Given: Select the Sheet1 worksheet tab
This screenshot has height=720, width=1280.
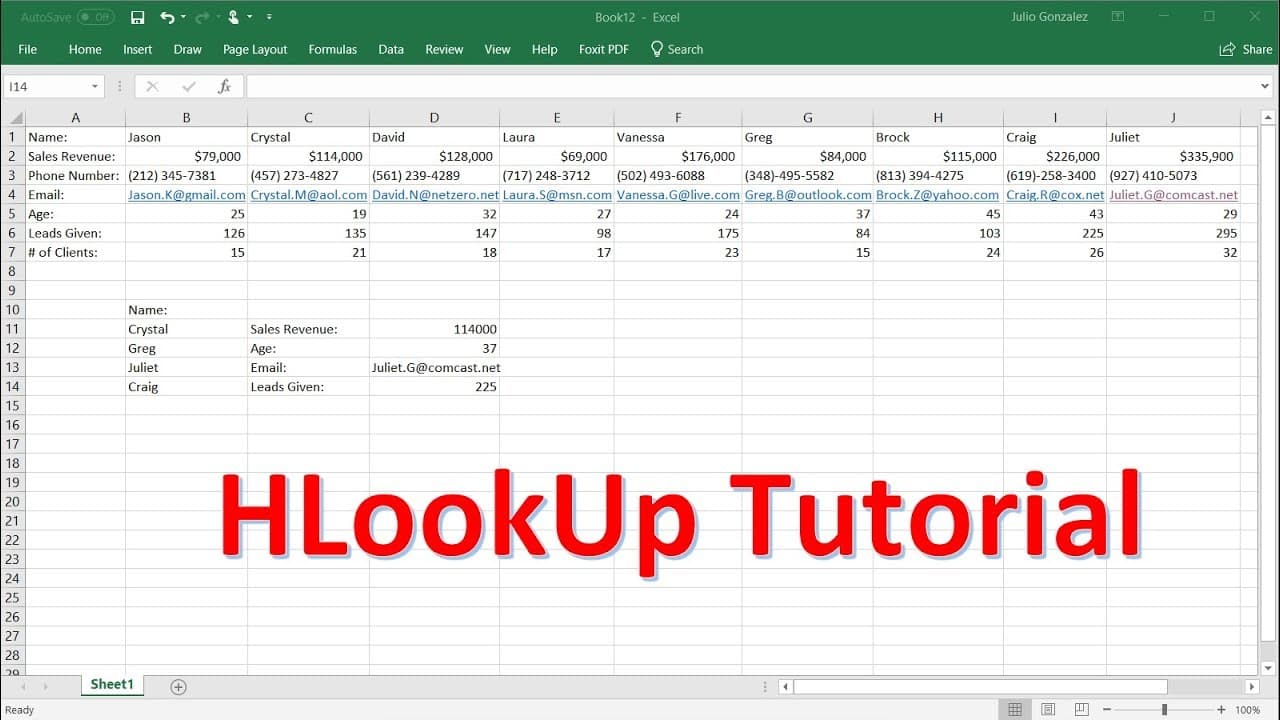Looking at the screenshot, I should pyautogui.click(x=112, y=685).
